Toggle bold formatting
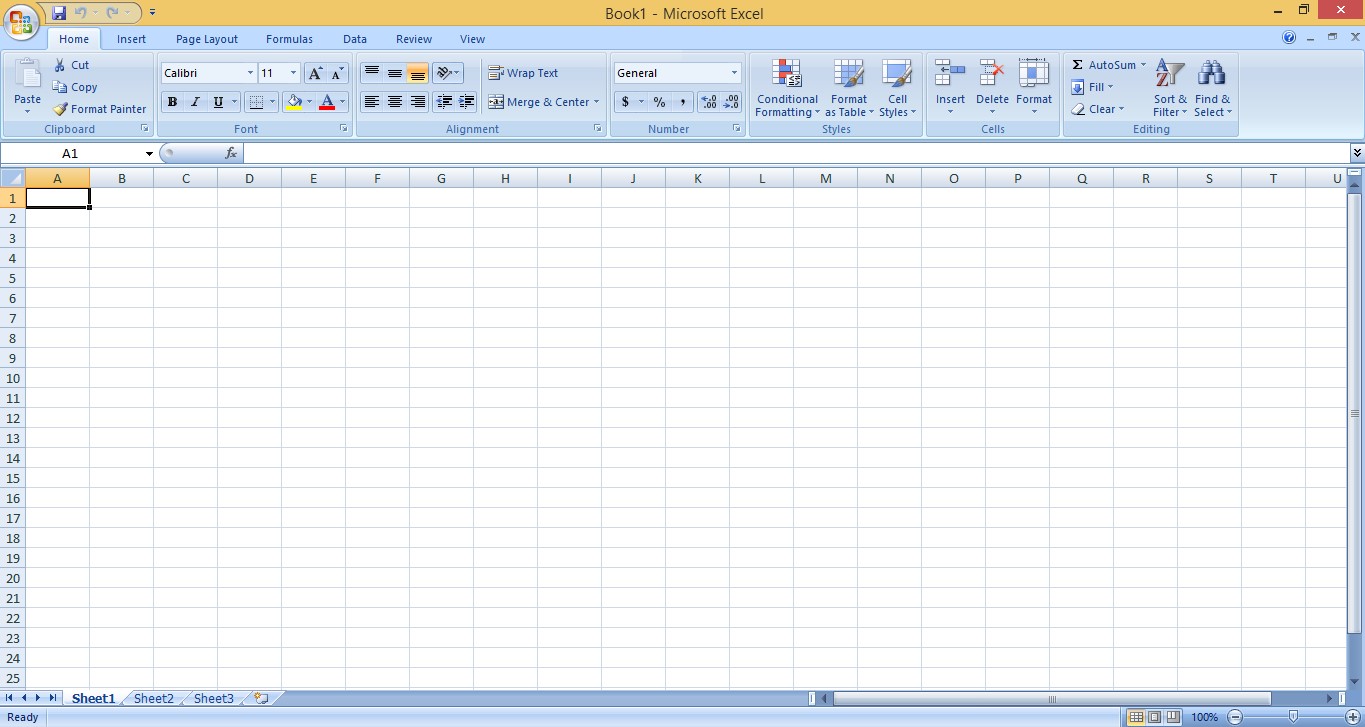The width and height of the screenshot is (1365, 727). click(x=172, y=102)
